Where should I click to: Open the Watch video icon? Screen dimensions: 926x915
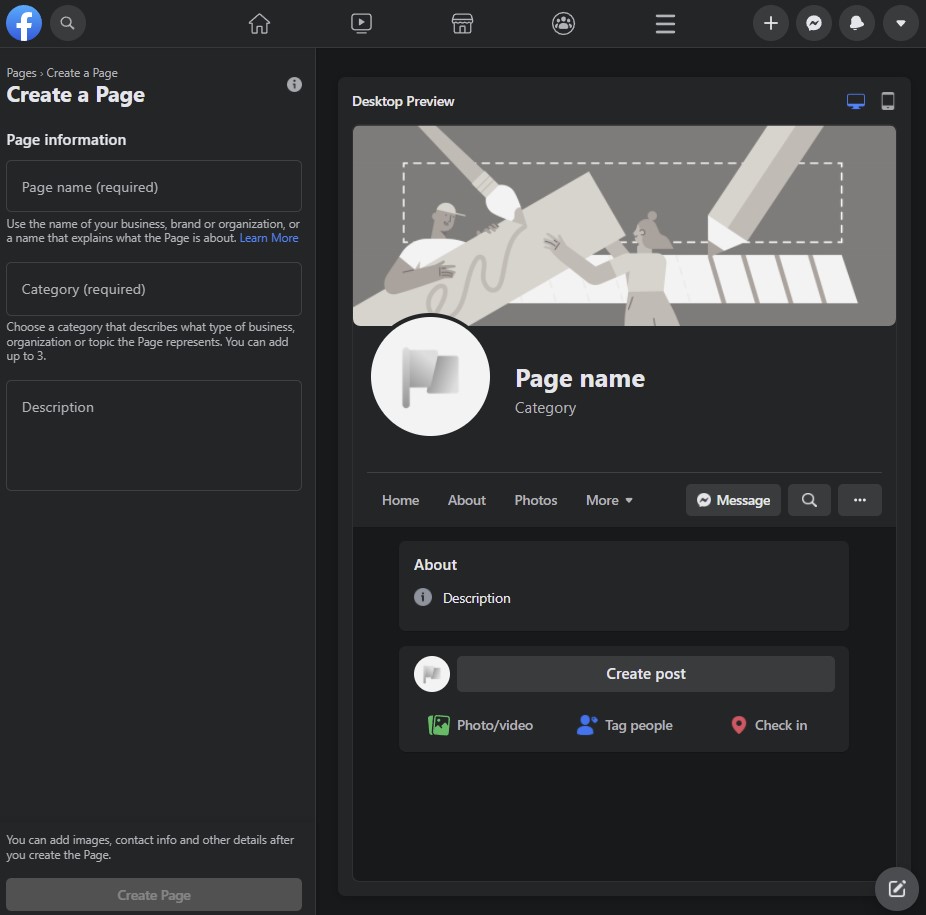tap(362, 24)
